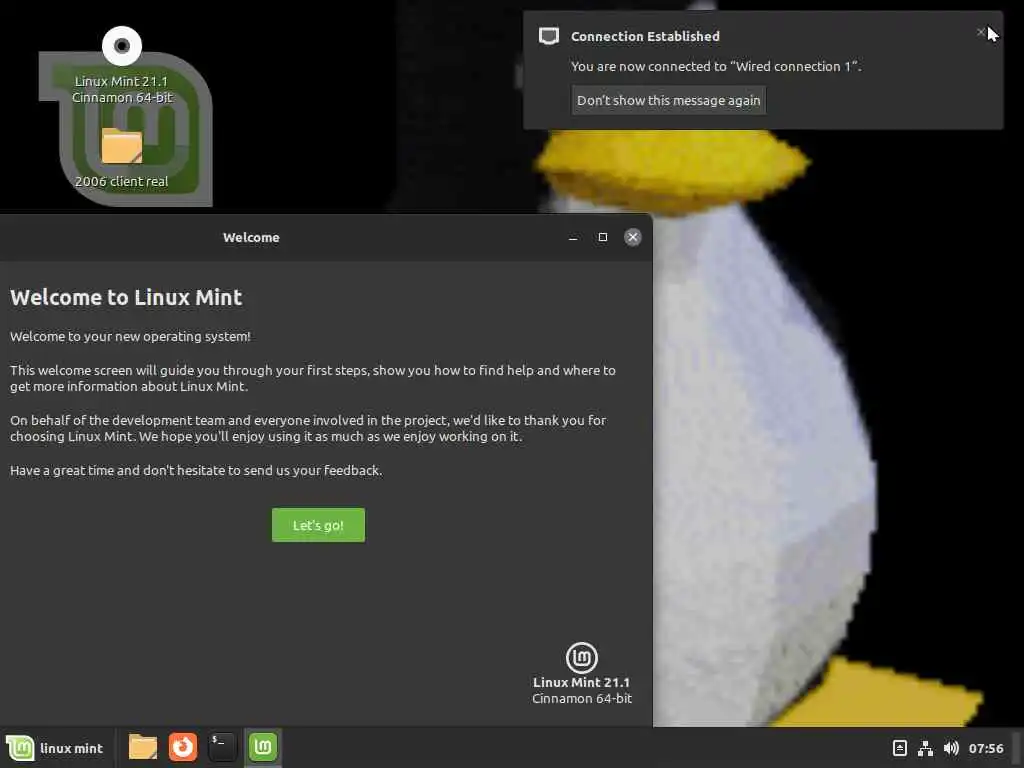Viewport: 1024px width, 768px height.
Task: Open the wired network tray icon
Action: click(925, 748)
